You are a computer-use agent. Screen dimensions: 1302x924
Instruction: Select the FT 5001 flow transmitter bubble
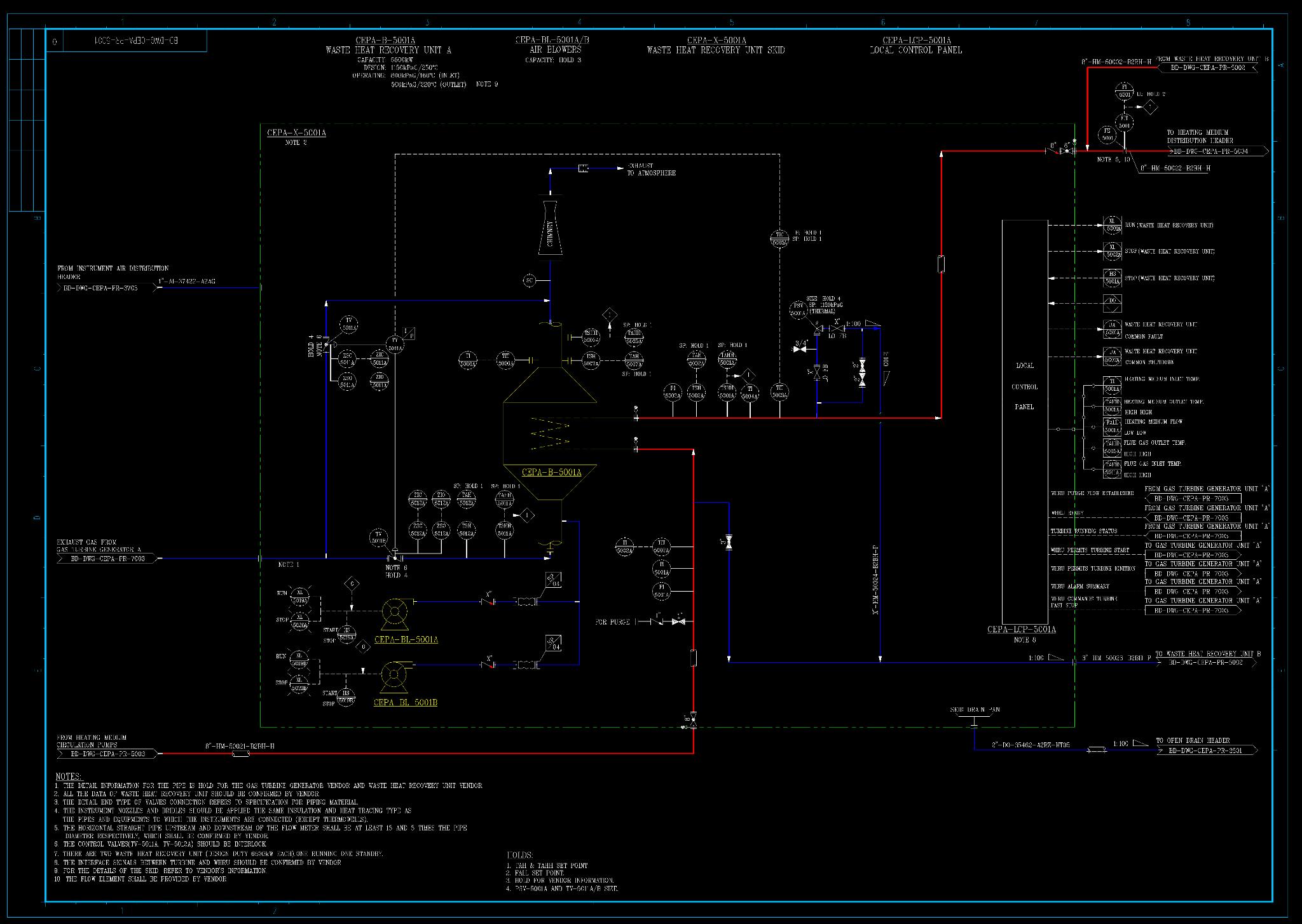(1124, 122)
